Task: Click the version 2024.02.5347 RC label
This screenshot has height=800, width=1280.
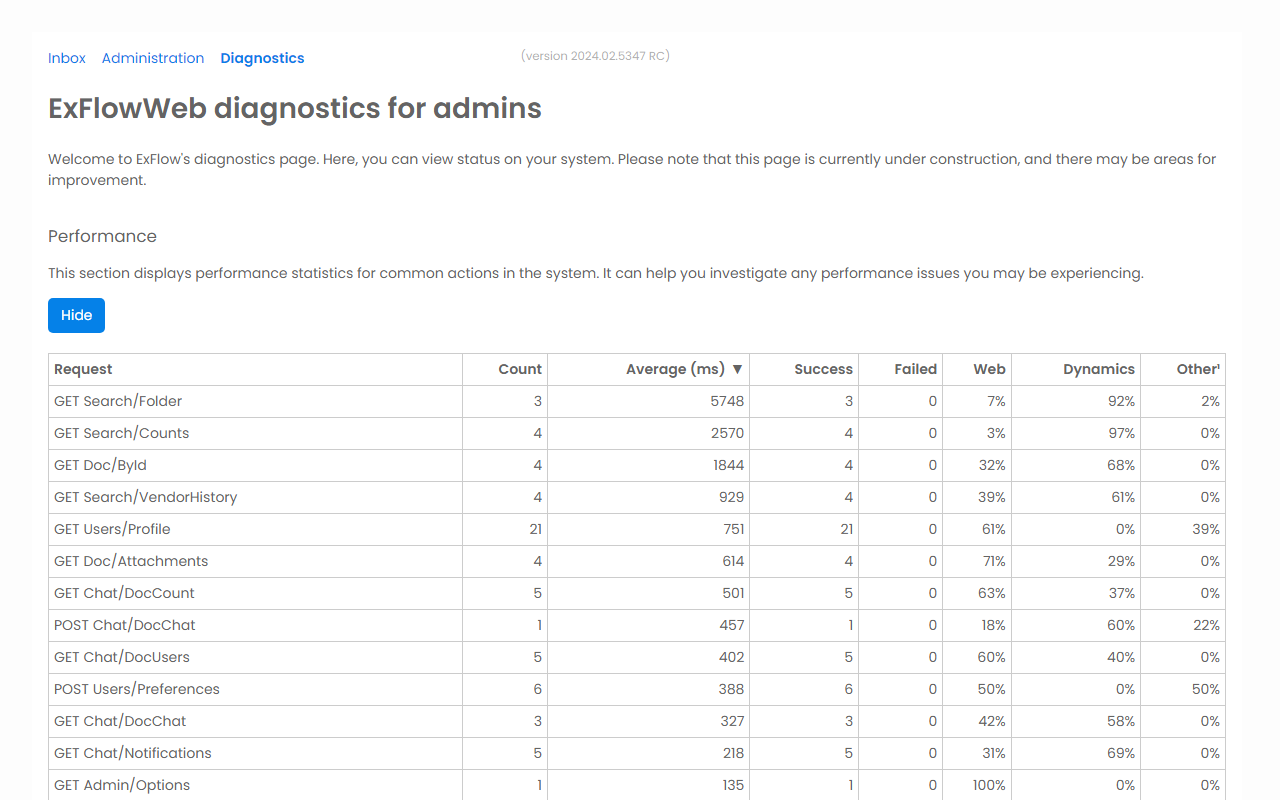Action: (595, 56)
